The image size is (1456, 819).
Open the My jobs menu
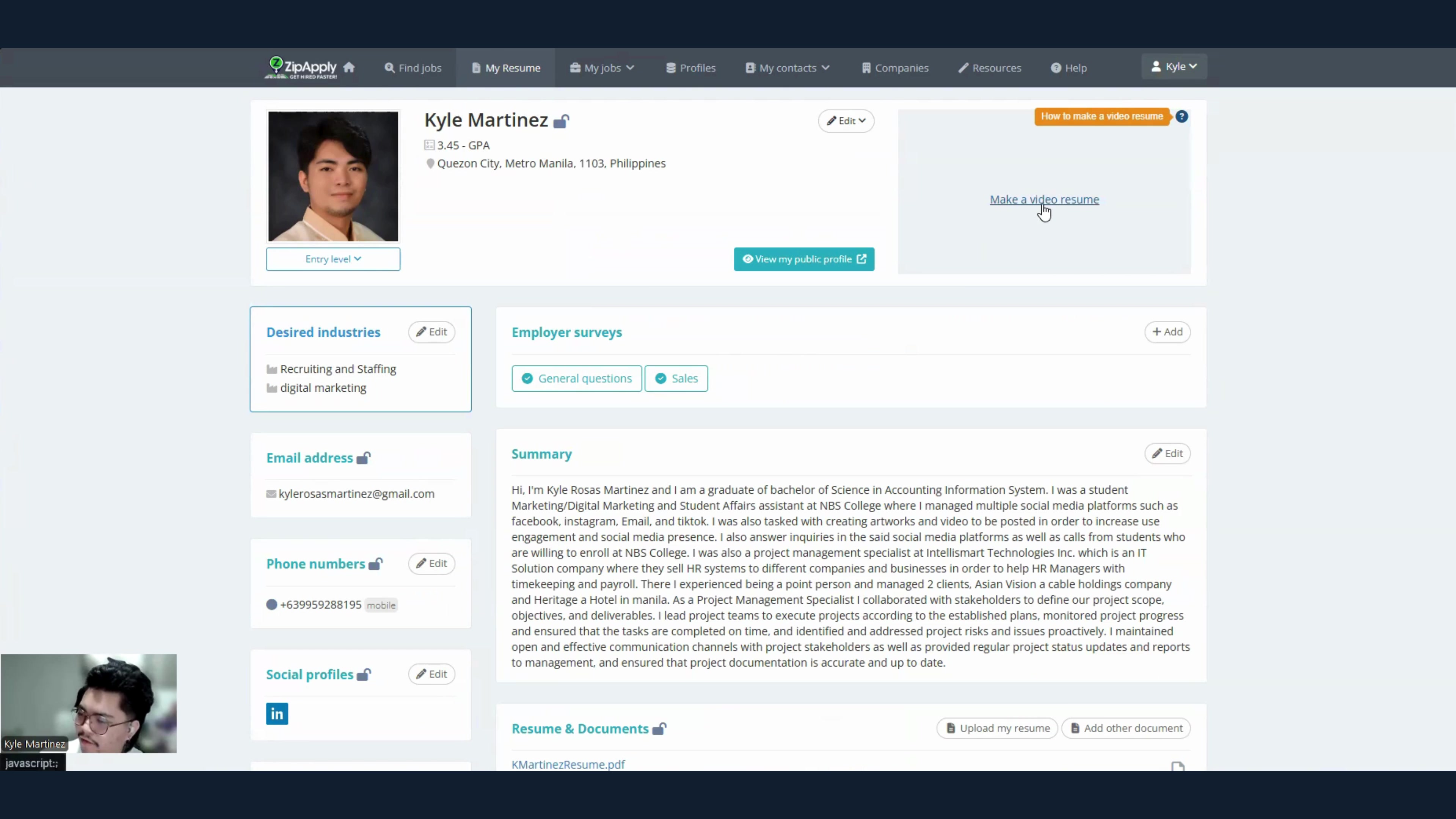pos(602,68)
